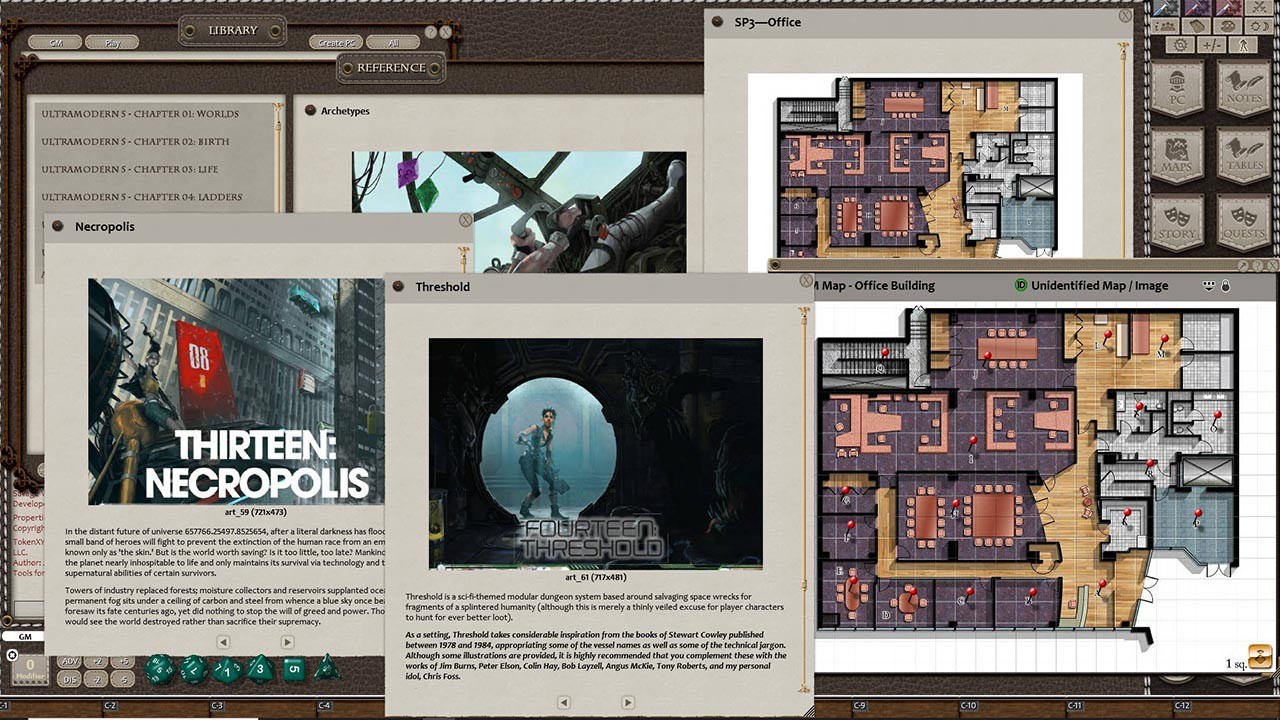
Task: Open the Library
Action: coord(231,29)
